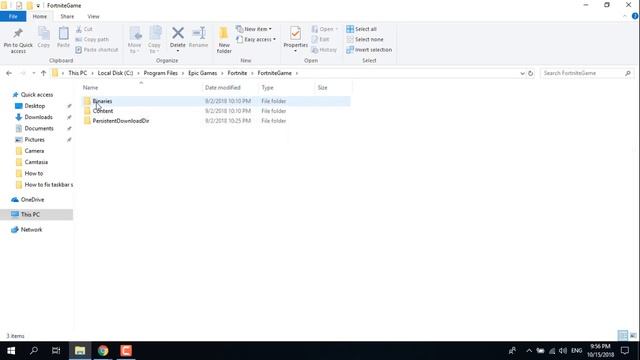Open OneDrive in navigation pane
640x360 pixels.
32,200
